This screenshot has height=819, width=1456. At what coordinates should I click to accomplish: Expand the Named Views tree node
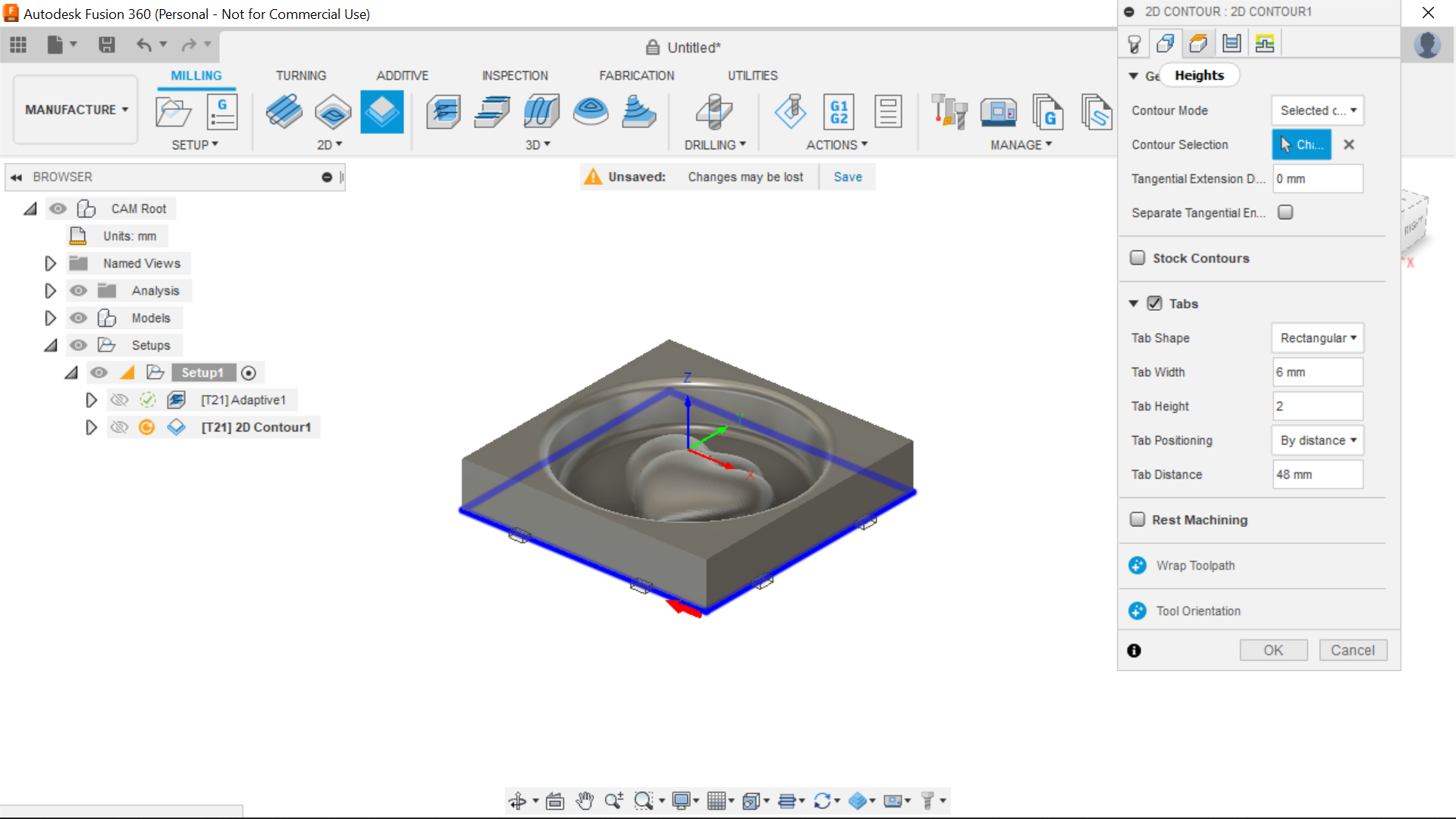[x=50, y=263]
